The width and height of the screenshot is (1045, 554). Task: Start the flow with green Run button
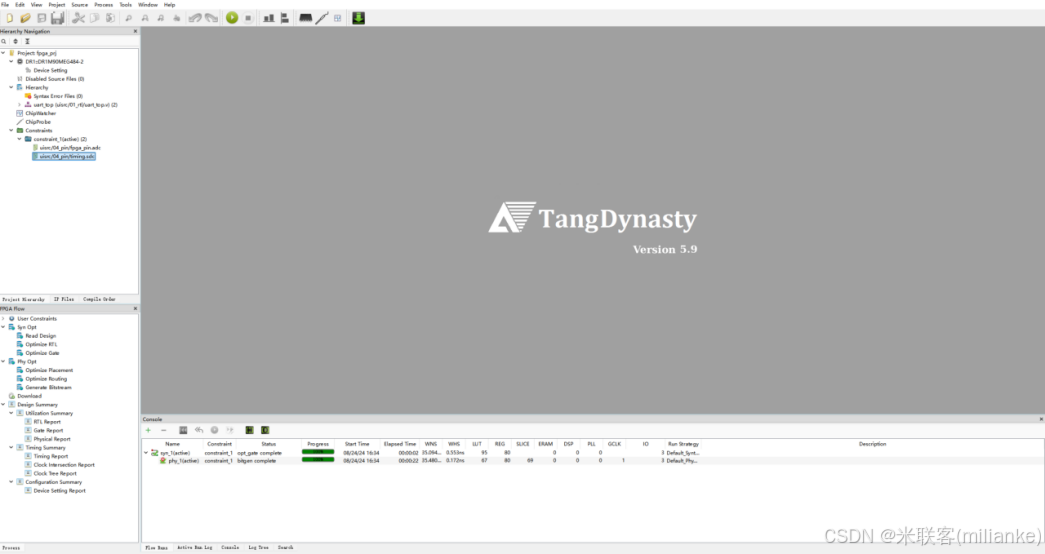coord(232,18)
